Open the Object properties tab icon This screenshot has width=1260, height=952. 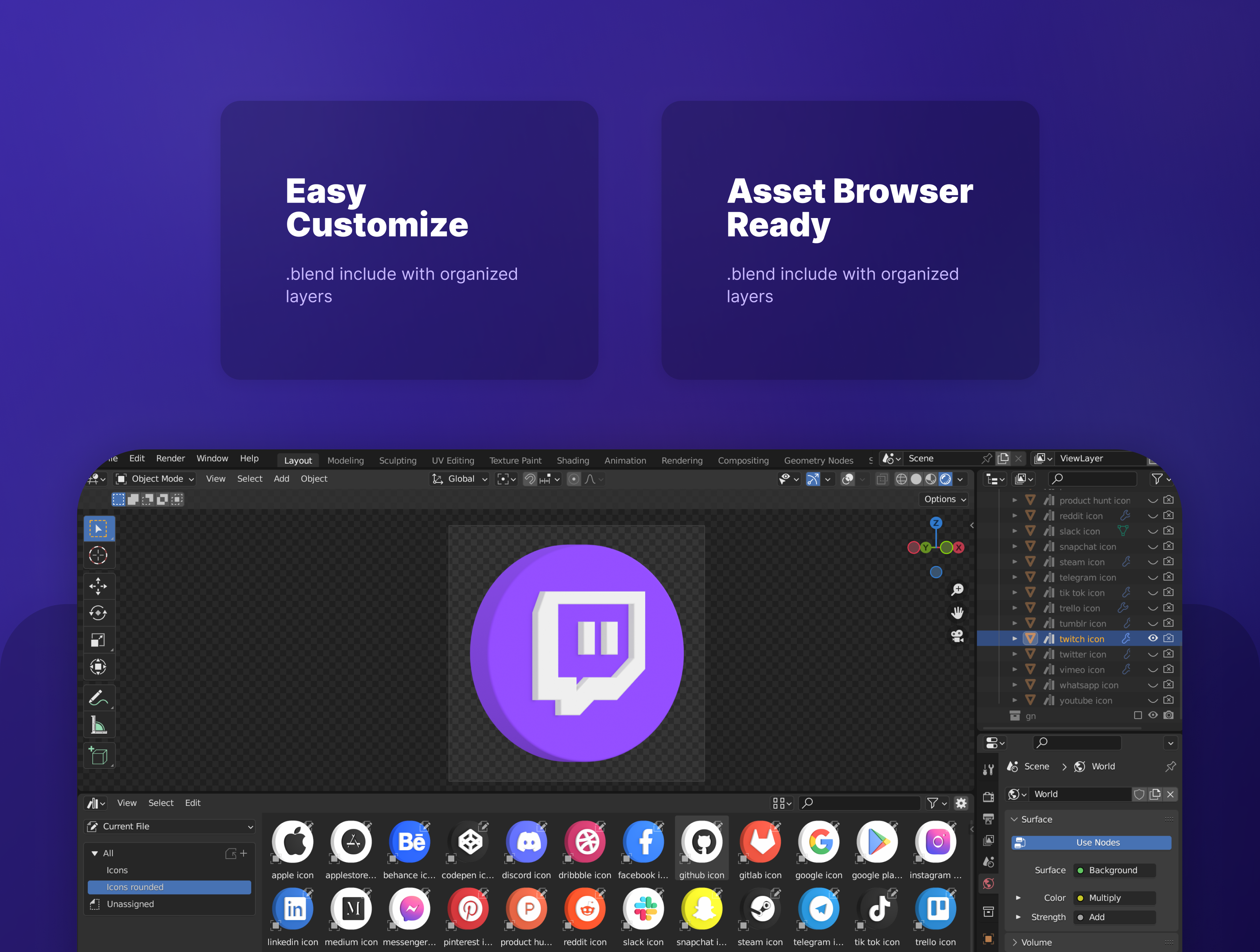[989, 938]
